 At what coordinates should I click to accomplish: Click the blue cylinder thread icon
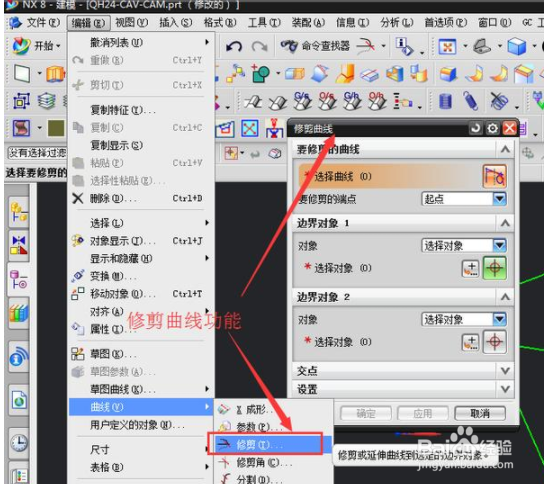coord(445,102)
